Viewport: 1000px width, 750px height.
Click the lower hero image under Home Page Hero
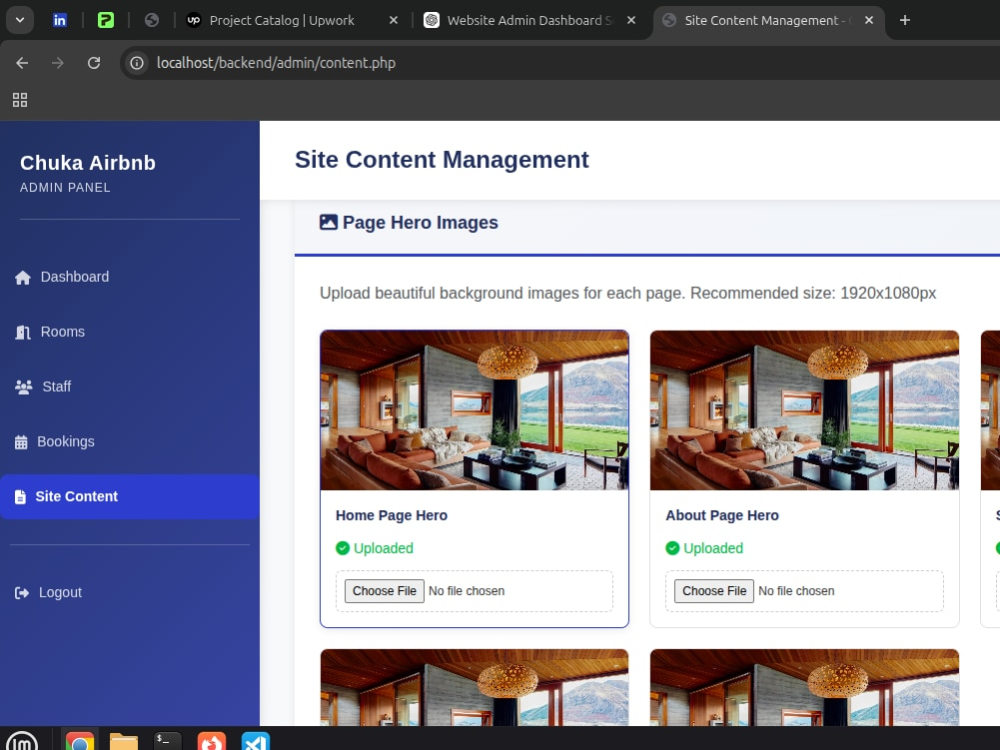(474, 688)
